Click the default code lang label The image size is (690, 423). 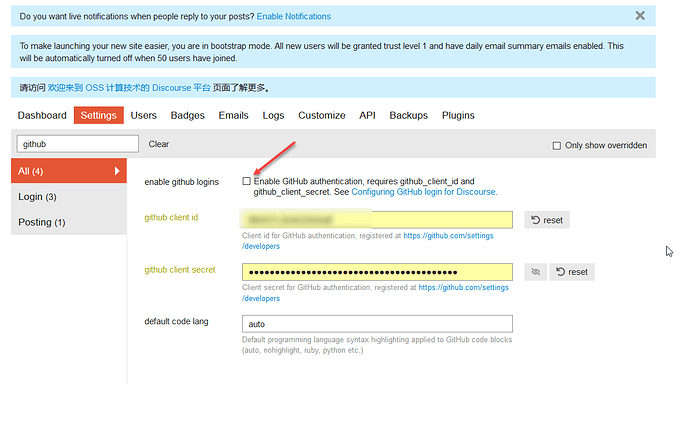click(176, 321)
